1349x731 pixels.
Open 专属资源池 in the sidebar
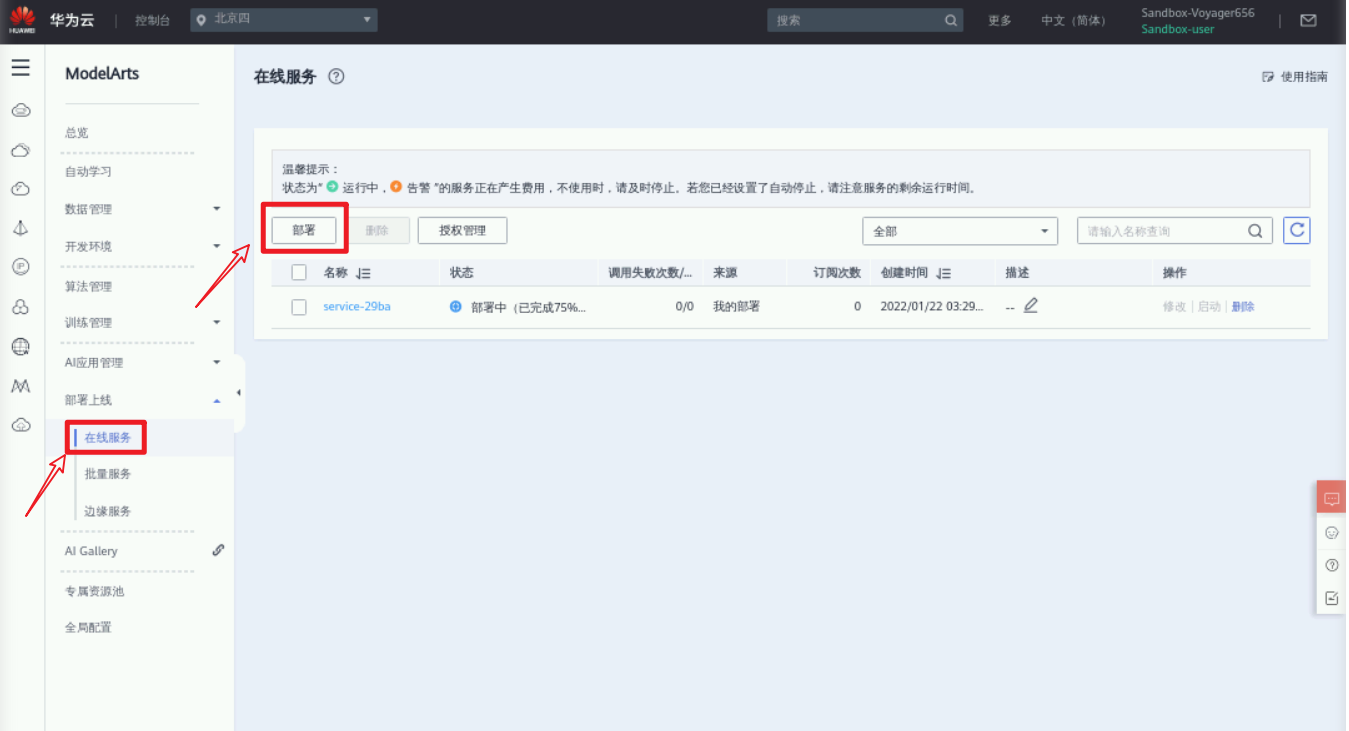[x=94, y=591]
